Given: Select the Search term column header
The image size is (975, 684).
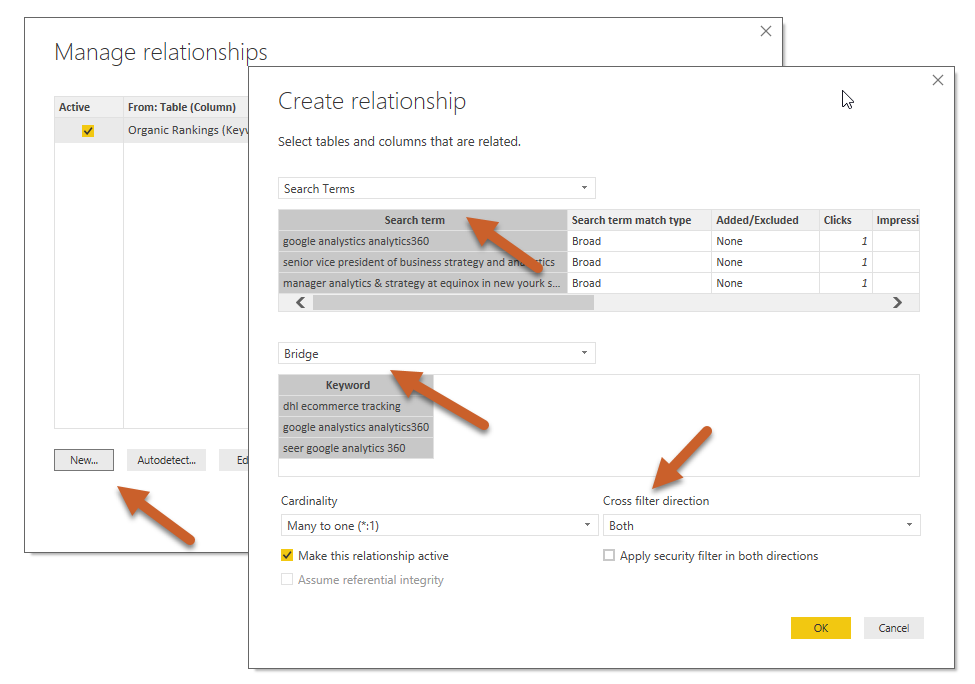Looking at the screenshot, I should coord(414,220).
